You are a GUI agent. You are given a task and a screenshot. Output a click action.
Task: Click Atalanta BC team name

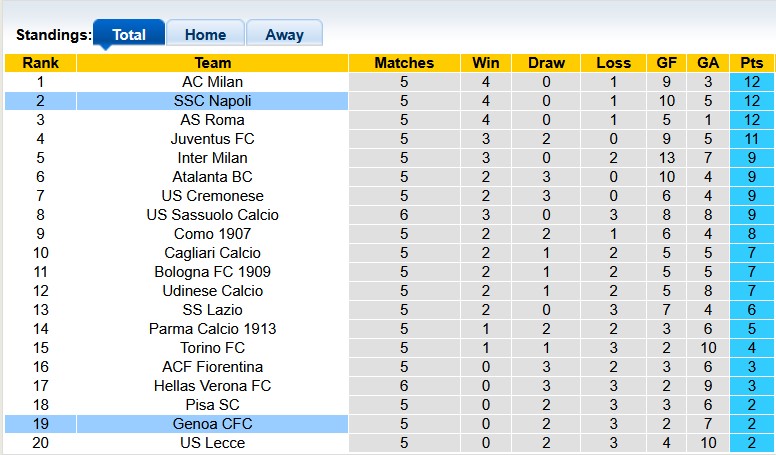pyautogui.click(x=212, y=177)
